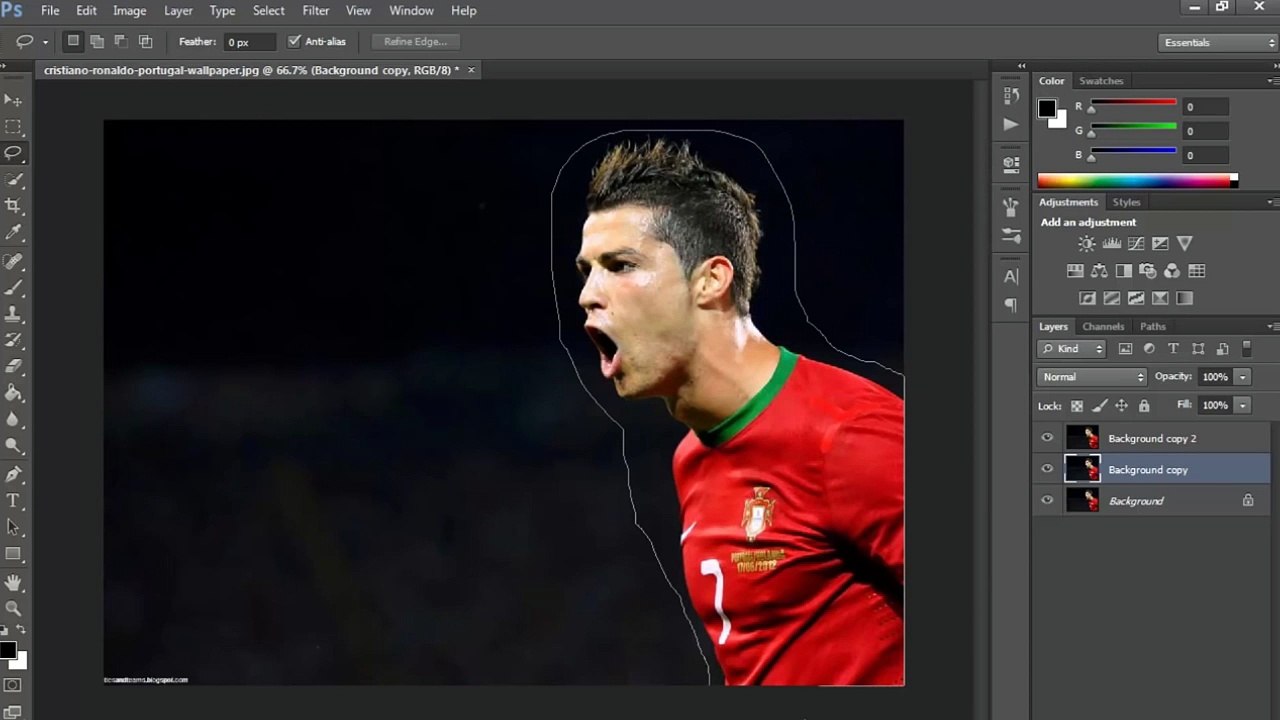Toggle Lock all for layer
The width and height of the screenshot is (1280, 720).
1144,406
